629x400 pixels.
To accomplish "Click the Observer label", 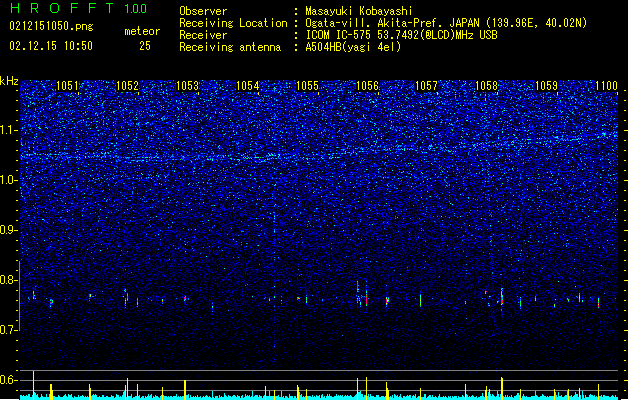I will [x=203, y=11].
